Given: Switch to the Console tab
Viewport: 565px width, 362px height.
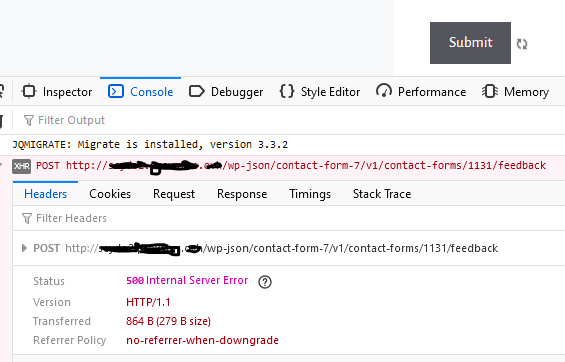Looking at the screenshot, I should [141, 92].
